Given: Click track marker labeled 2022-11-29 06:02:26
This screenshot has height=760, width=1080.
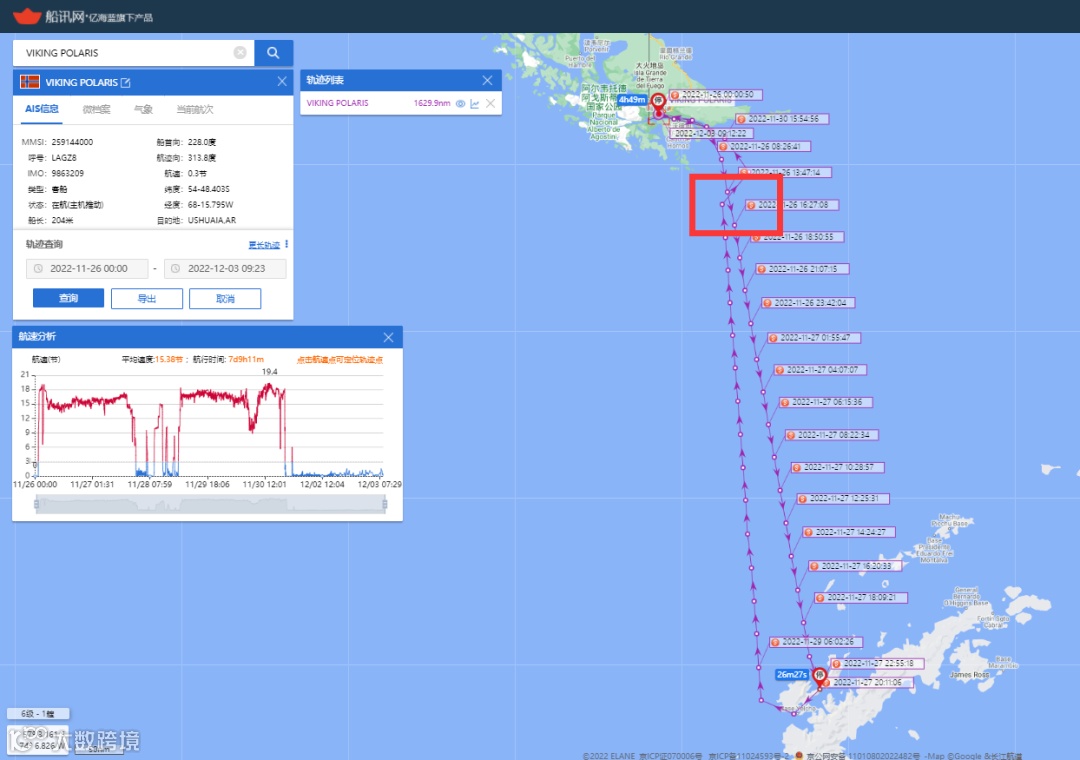Looking at the screenshot, I should click(816, 642).
